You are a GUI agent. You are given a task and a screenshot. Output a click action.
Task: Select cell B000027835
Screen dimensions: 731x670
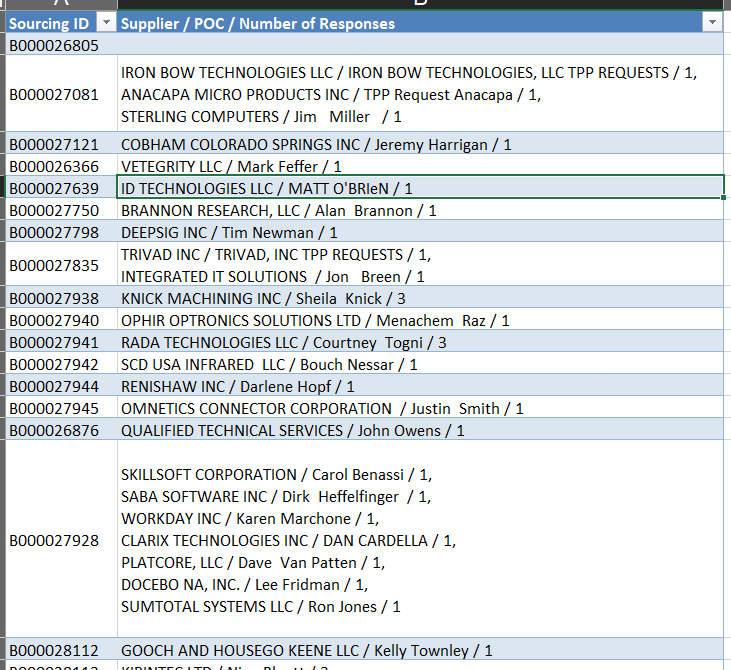pyautogui.click(x=61, y=264)
